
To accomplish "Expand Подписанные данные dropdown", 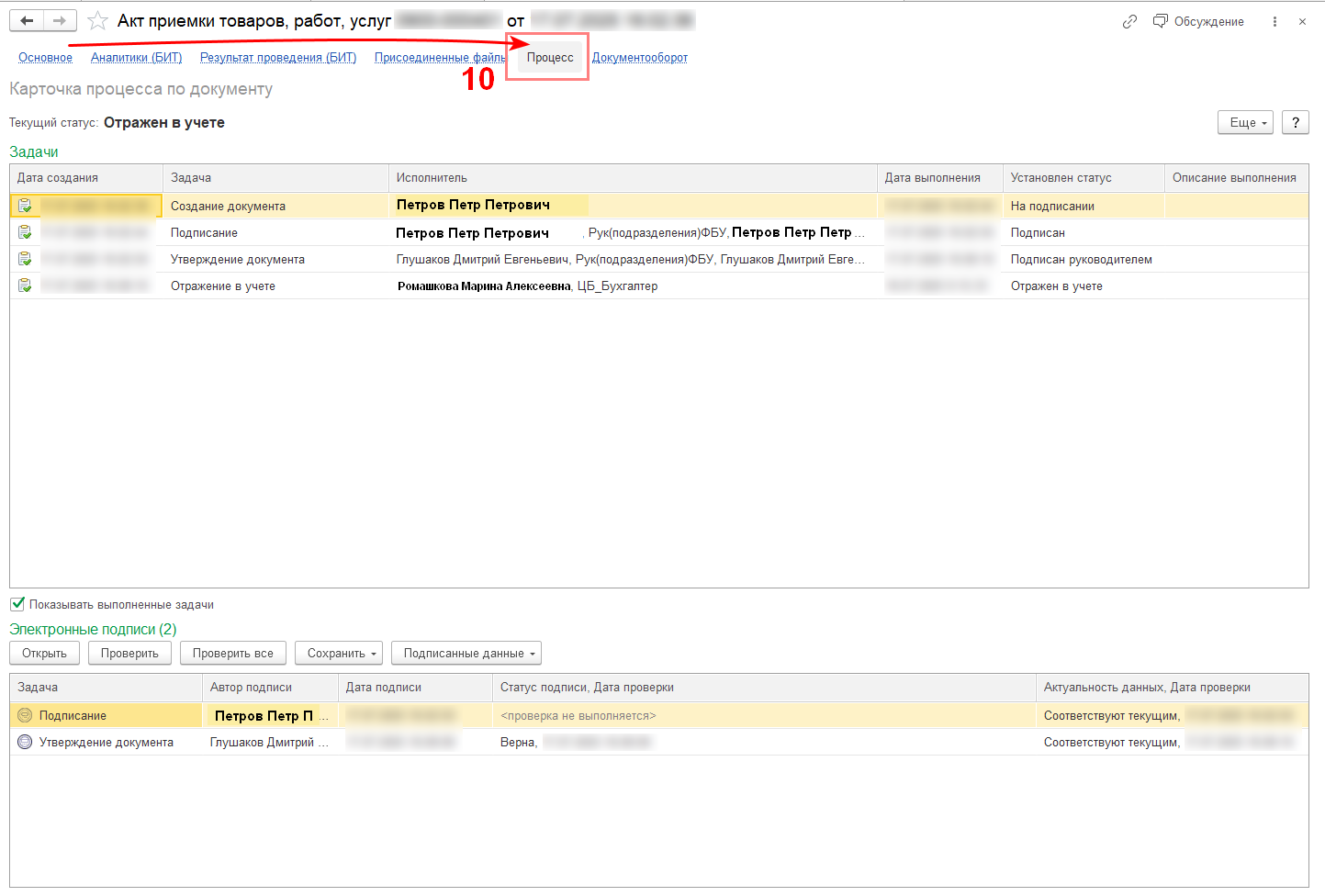I will click(466, 654).
